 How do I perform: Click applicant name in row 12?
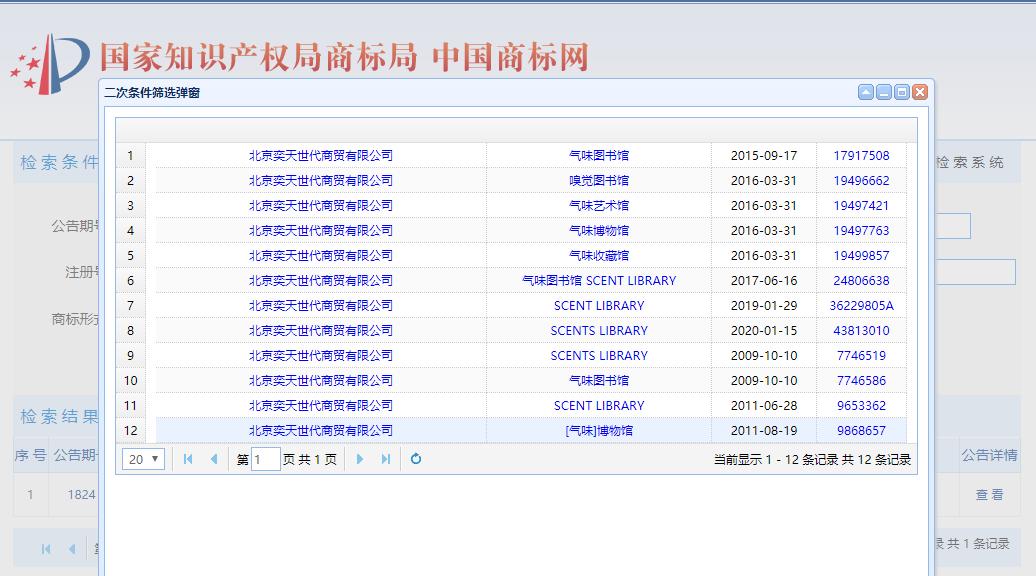[x=320, y=431]
